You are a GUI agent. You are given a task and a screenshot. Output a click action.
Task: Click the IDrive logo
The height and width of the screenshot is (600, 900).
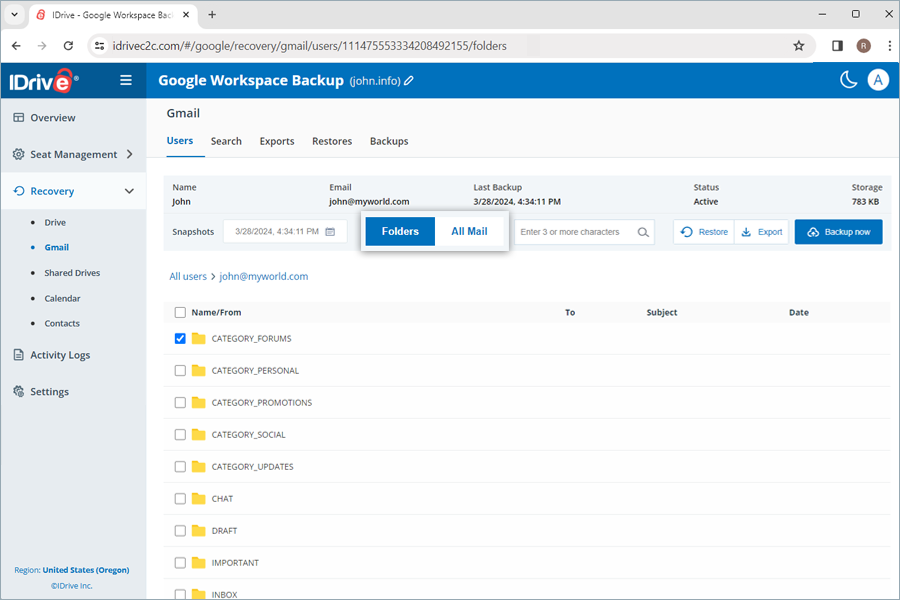click(44, 81)
